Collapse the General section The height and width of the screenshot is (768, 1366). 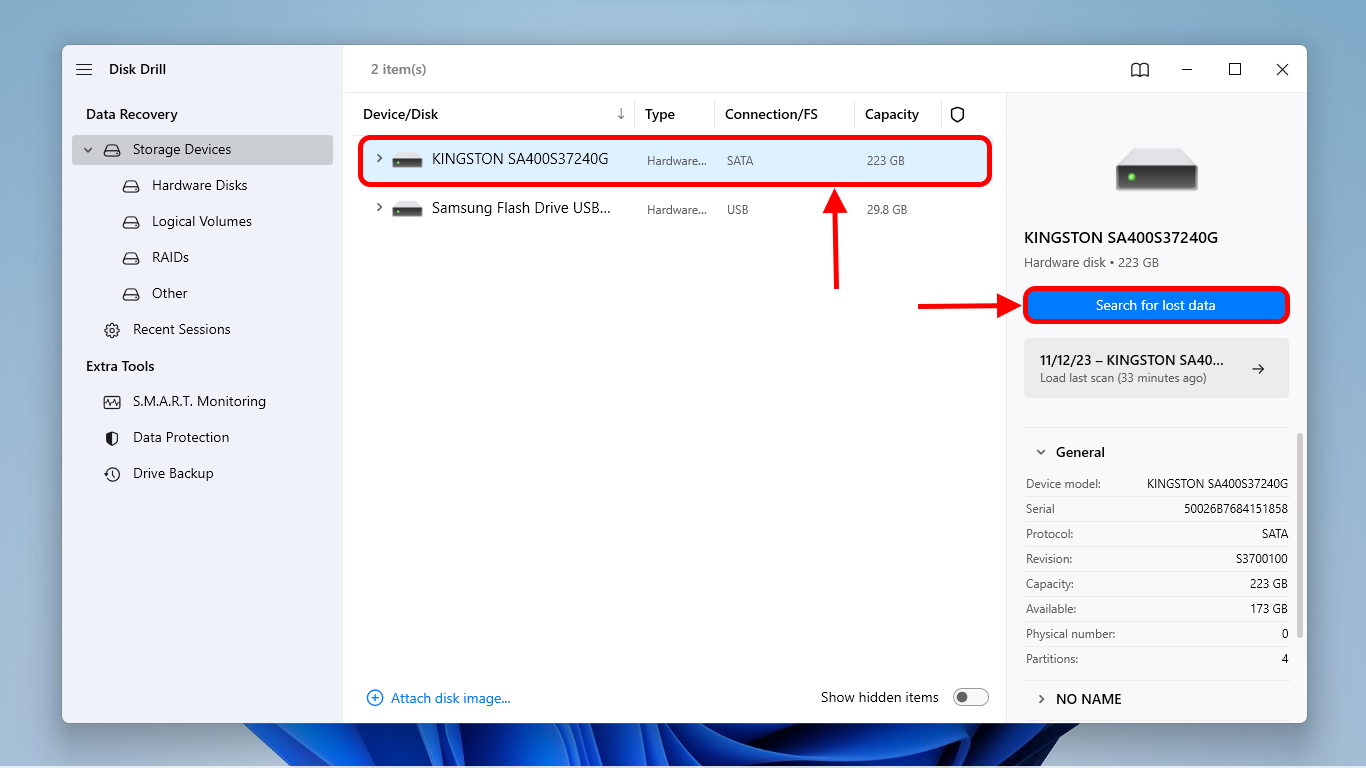tap(1041, 452)
